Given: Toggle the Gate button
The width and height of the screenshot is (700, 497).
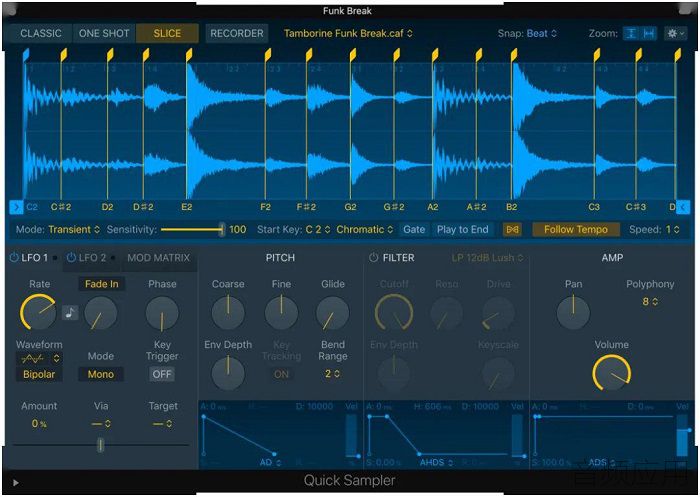Looking at the screenshot, I should [414, 230].
